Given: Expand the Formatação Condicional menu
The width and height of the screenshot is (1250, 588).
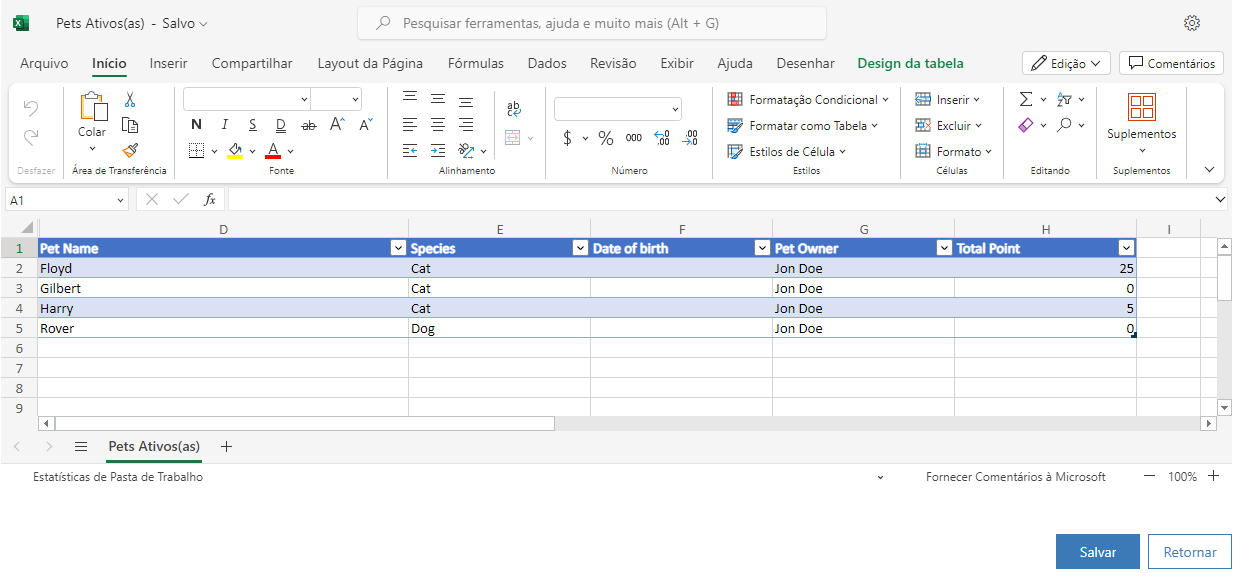Looking at the screenshot, I should point(807,99).
